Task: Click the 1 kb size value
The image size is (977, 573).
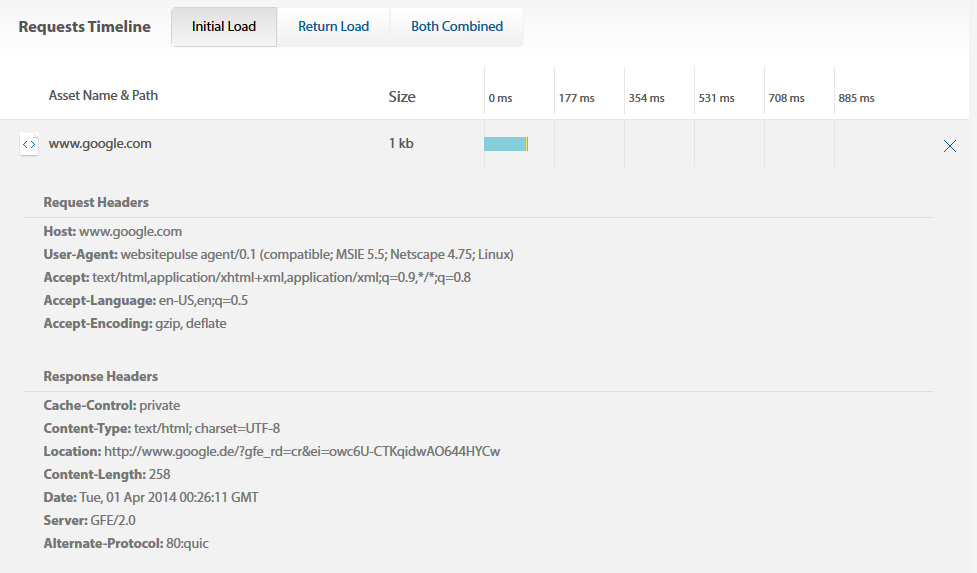Action: pyautogui.click(x=401, y=143)
